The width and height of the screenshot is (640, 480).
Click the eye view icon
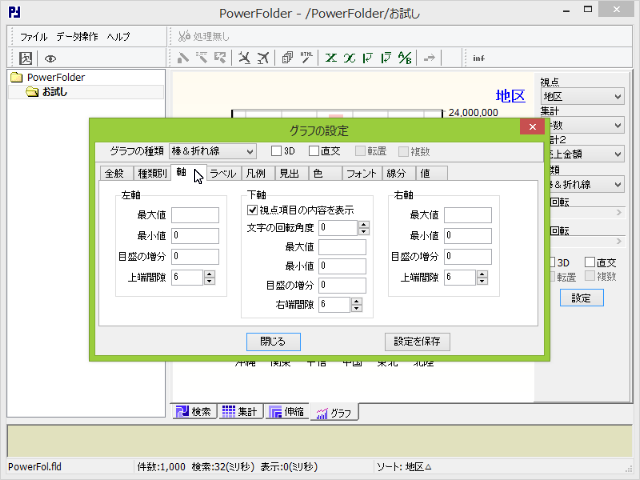pyautogui.click(x=50, y=59)
